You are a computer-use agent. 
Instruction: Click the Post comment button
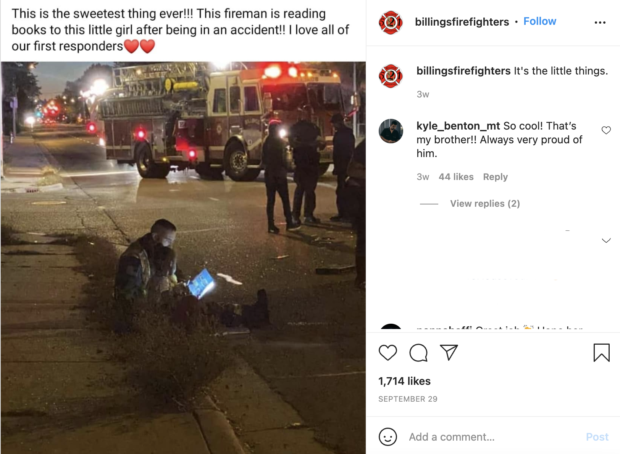[x=597, y=437]
